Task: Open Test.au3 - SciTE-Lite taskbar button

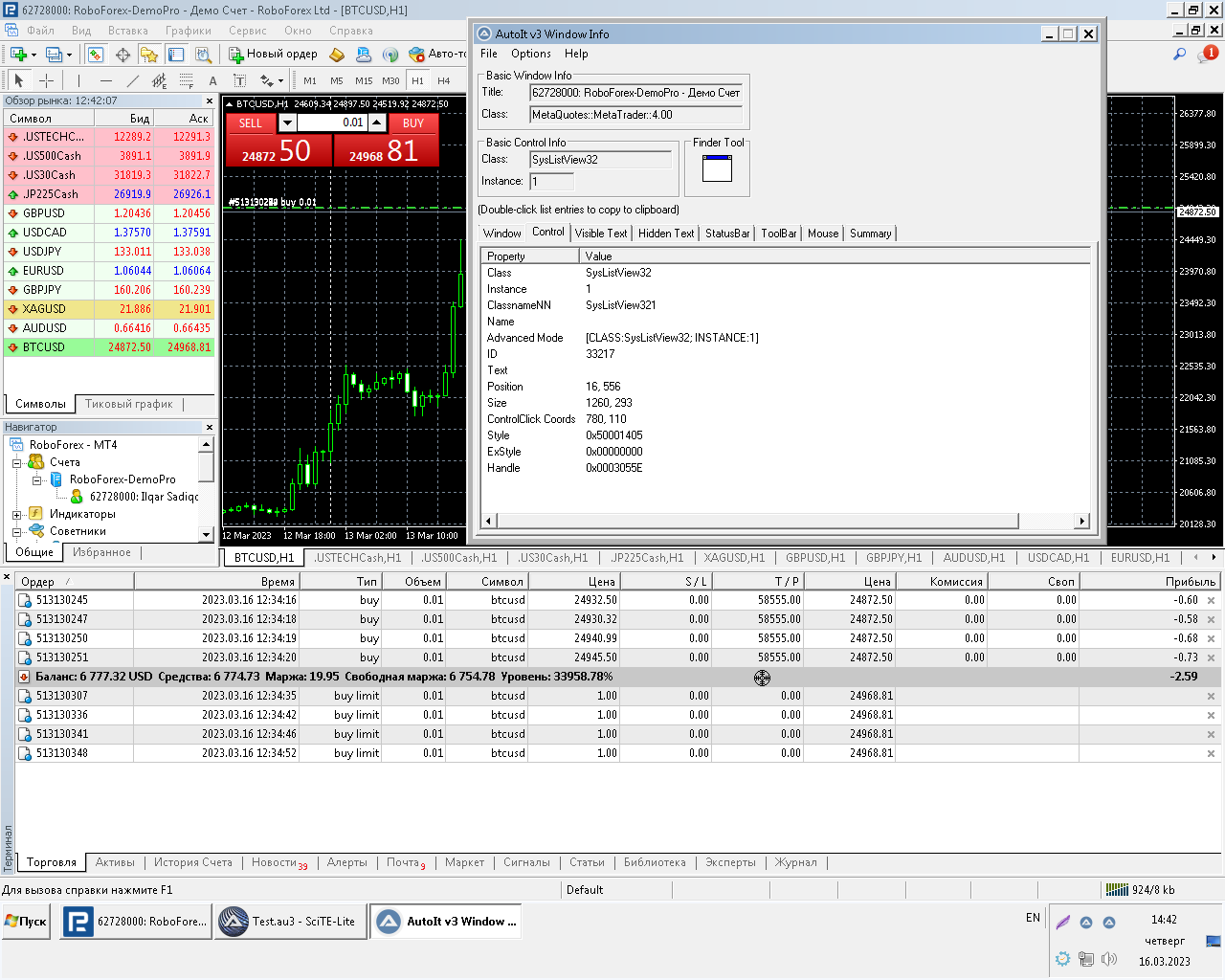Action: (290, 922)
